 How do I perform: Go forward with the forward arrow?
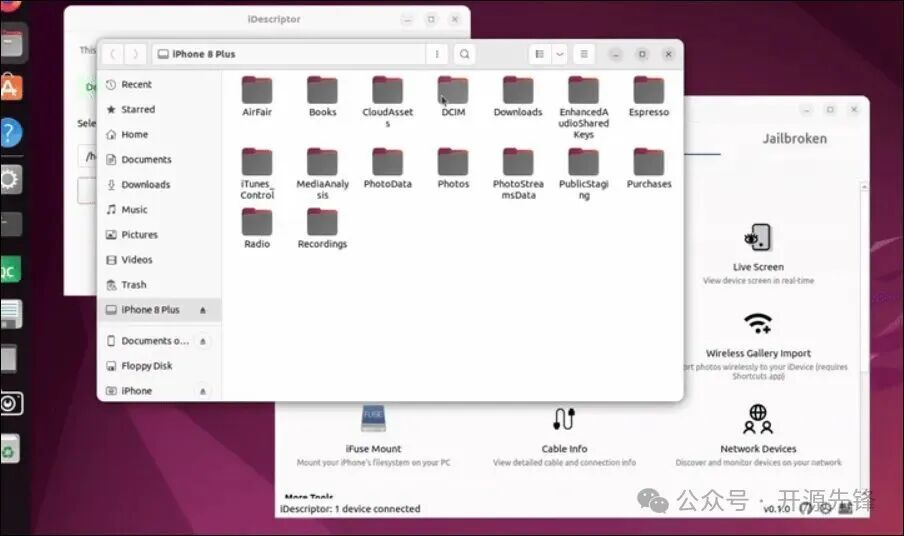[x=135, y=54]
